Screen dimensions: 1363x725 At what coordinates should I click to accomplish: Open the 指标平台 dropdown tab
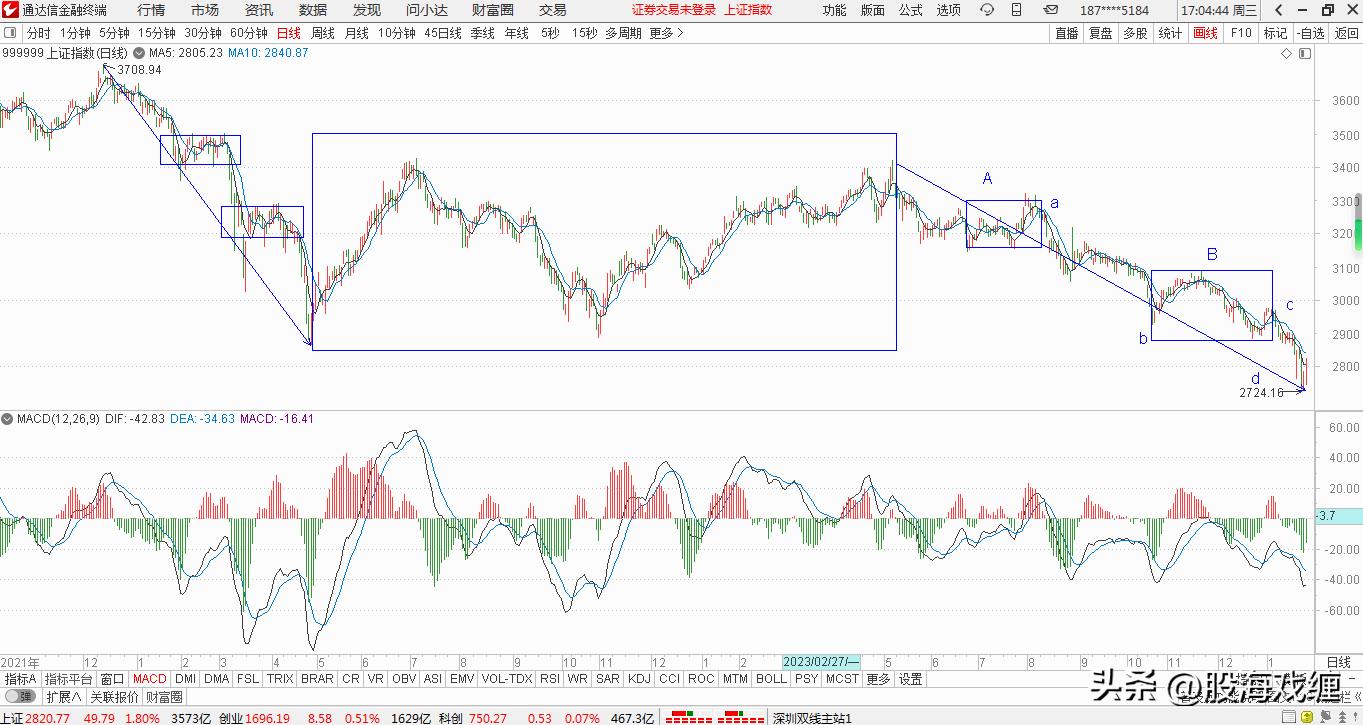point(69,679)
